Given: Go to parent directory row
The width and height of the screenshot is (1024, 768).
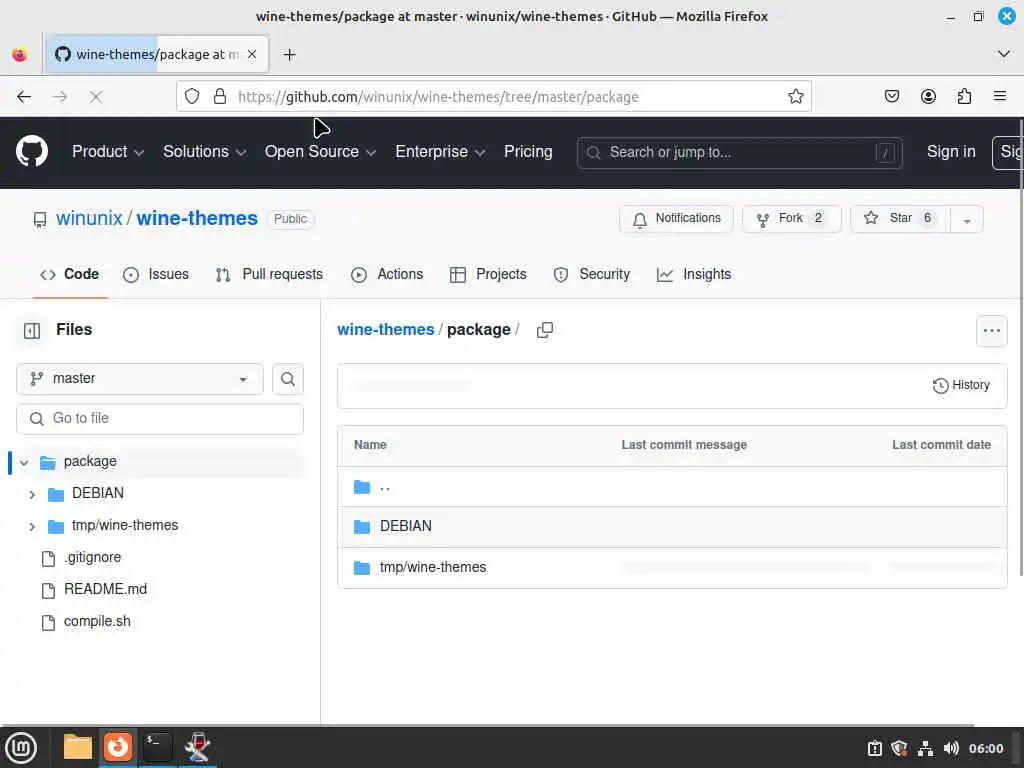Looking at the screenshot, I should click(672, 487).
